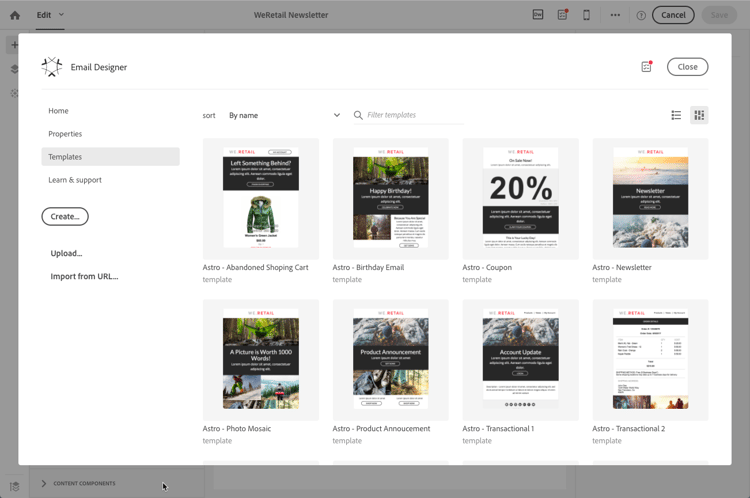Open the top bar checklist icon with red dot
The image size is (750, 498).
(x=562, y=15)
